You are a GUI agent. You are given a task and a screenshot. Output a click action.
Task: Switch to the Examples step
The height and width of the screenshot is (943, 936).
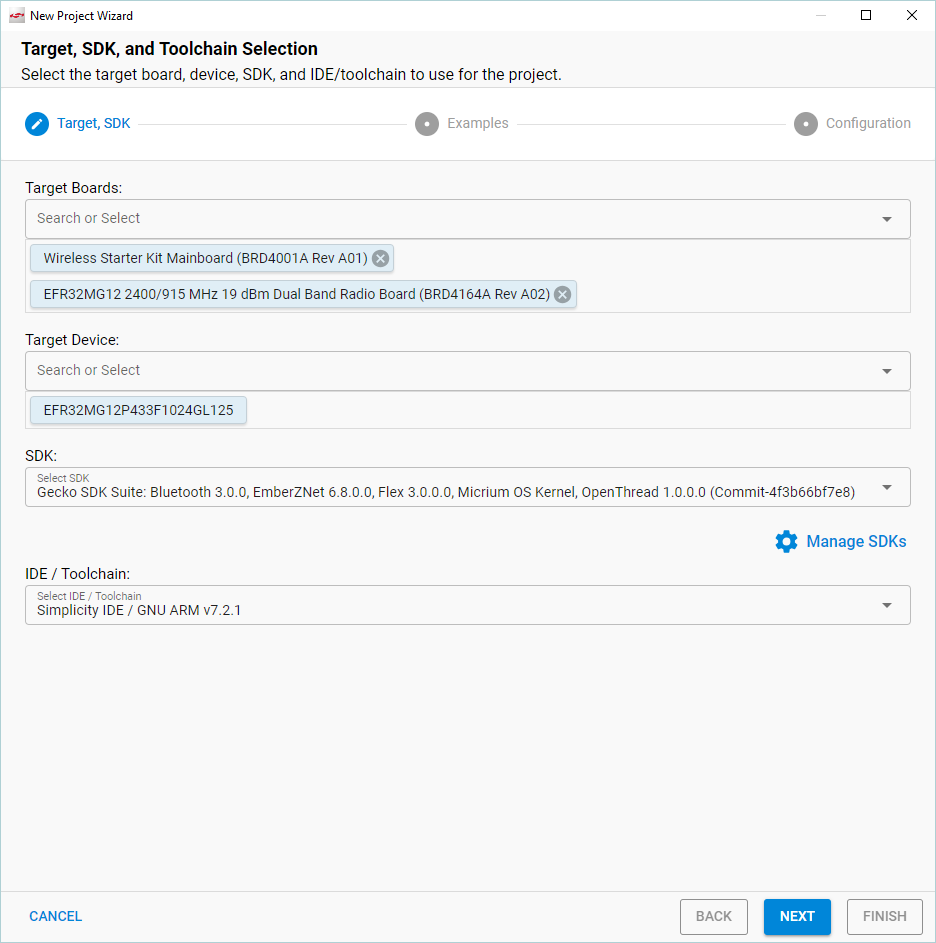pyautogui.click(x=478, y=123)
